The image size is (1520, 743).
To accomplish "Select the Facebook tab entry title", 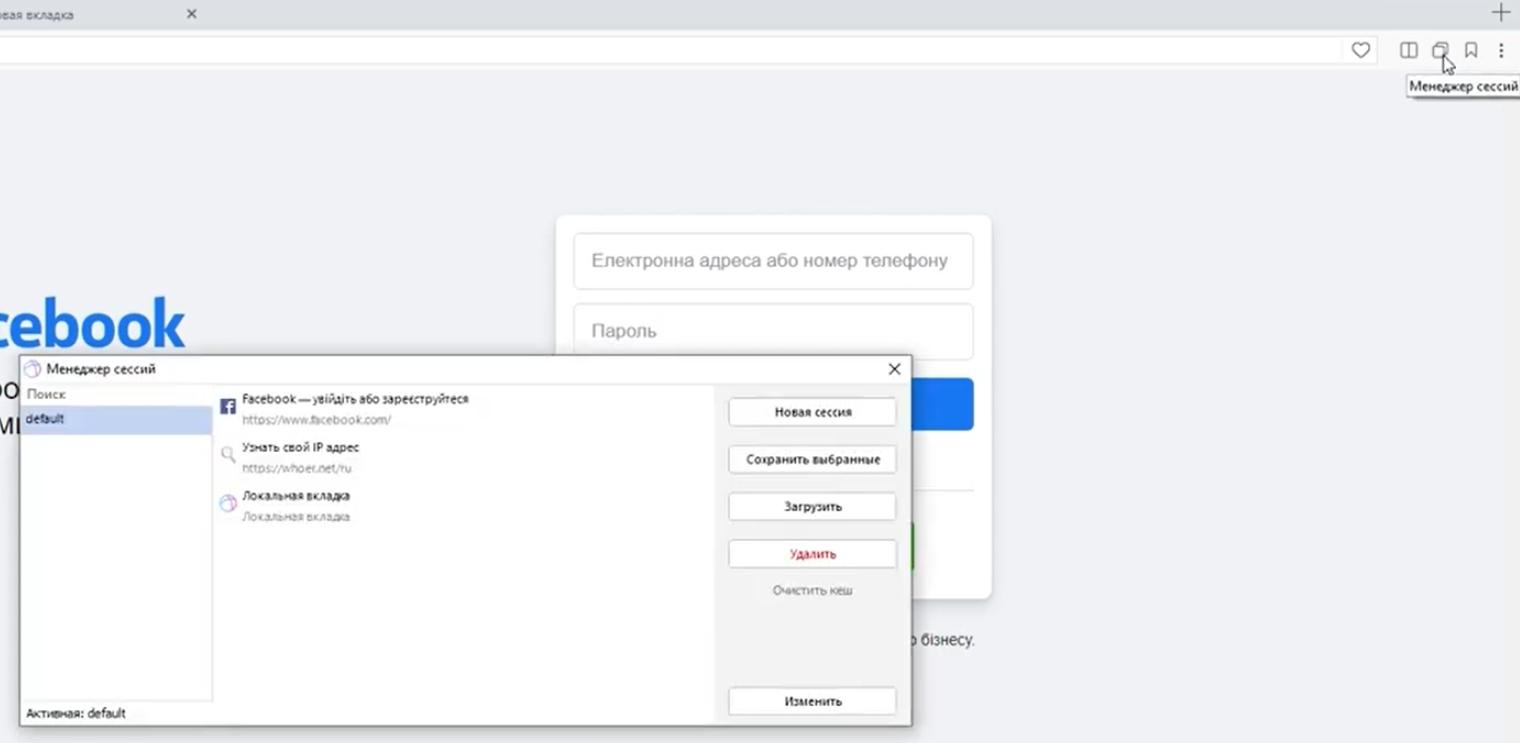I will click(355, 399).
